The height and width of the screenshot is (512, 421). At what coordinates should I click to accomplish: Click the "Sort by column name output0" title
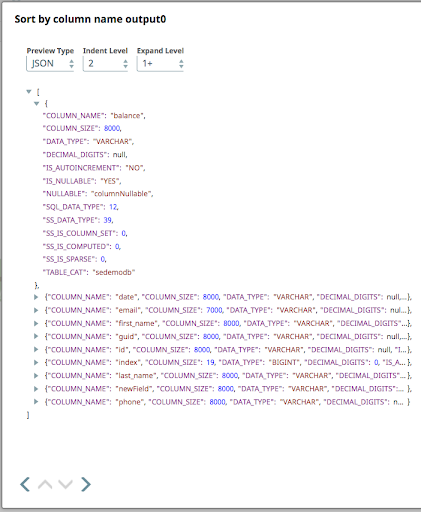[90, 19]
